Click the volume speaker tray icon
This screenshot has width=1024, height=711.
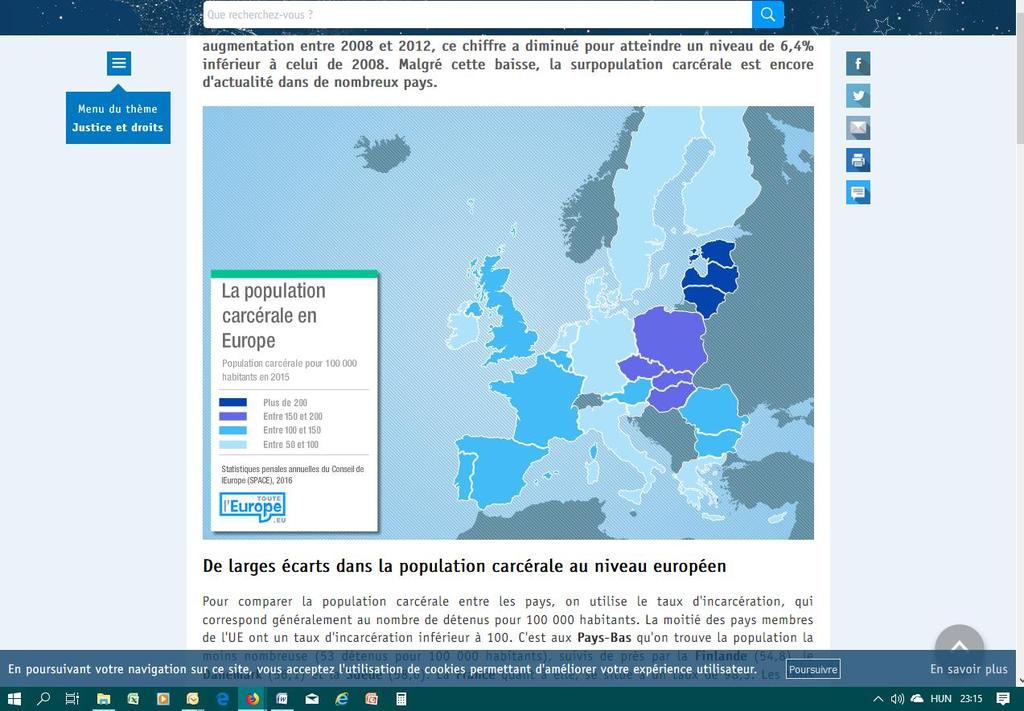pyautogui.click(x=897, y=699)
